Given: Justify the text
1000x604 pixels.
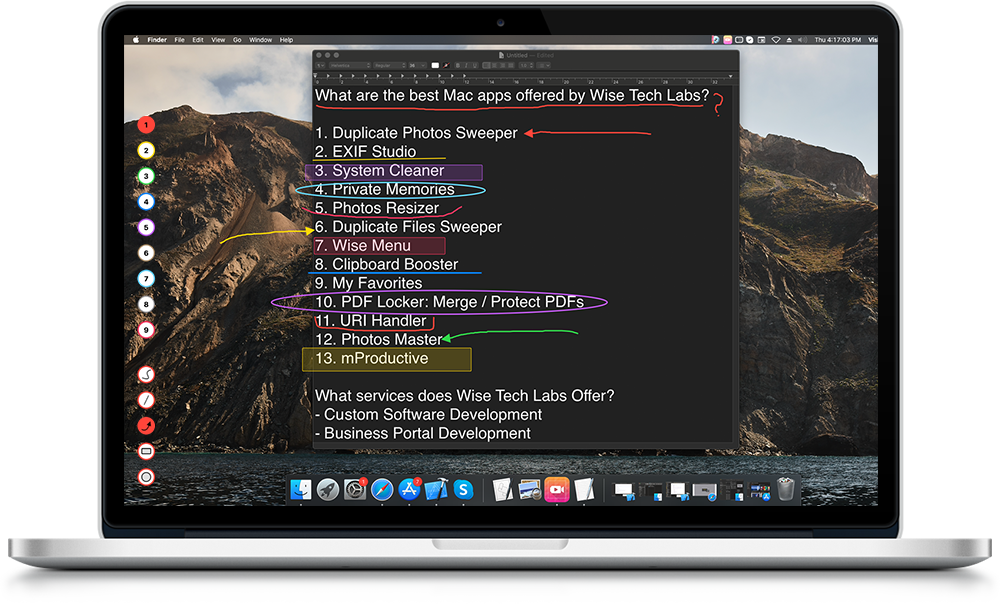Looking at the screenshot, I should point(510,65).
